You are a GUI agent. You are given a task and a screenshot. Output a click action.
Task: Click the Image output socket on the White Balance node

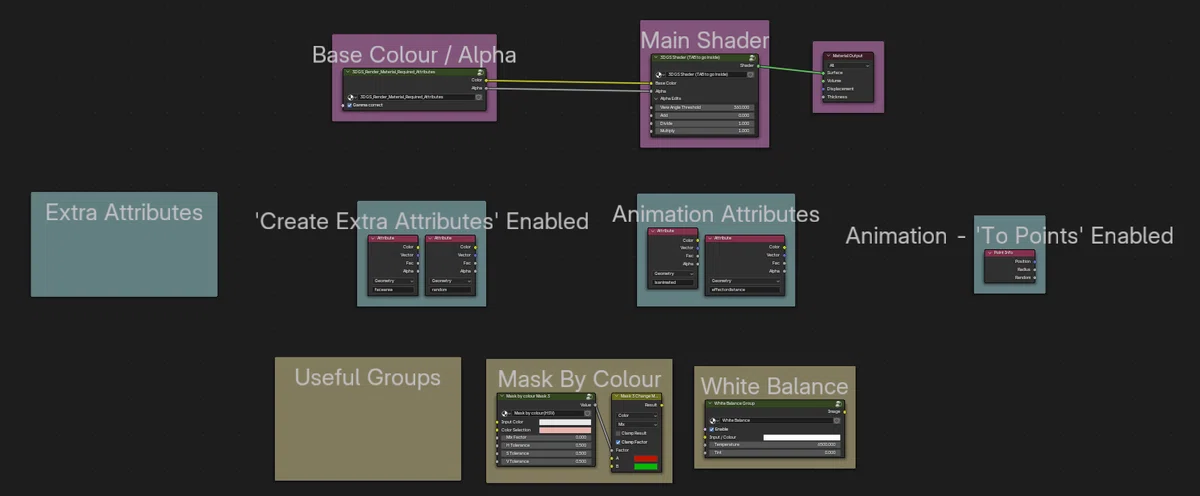point(845,412)
